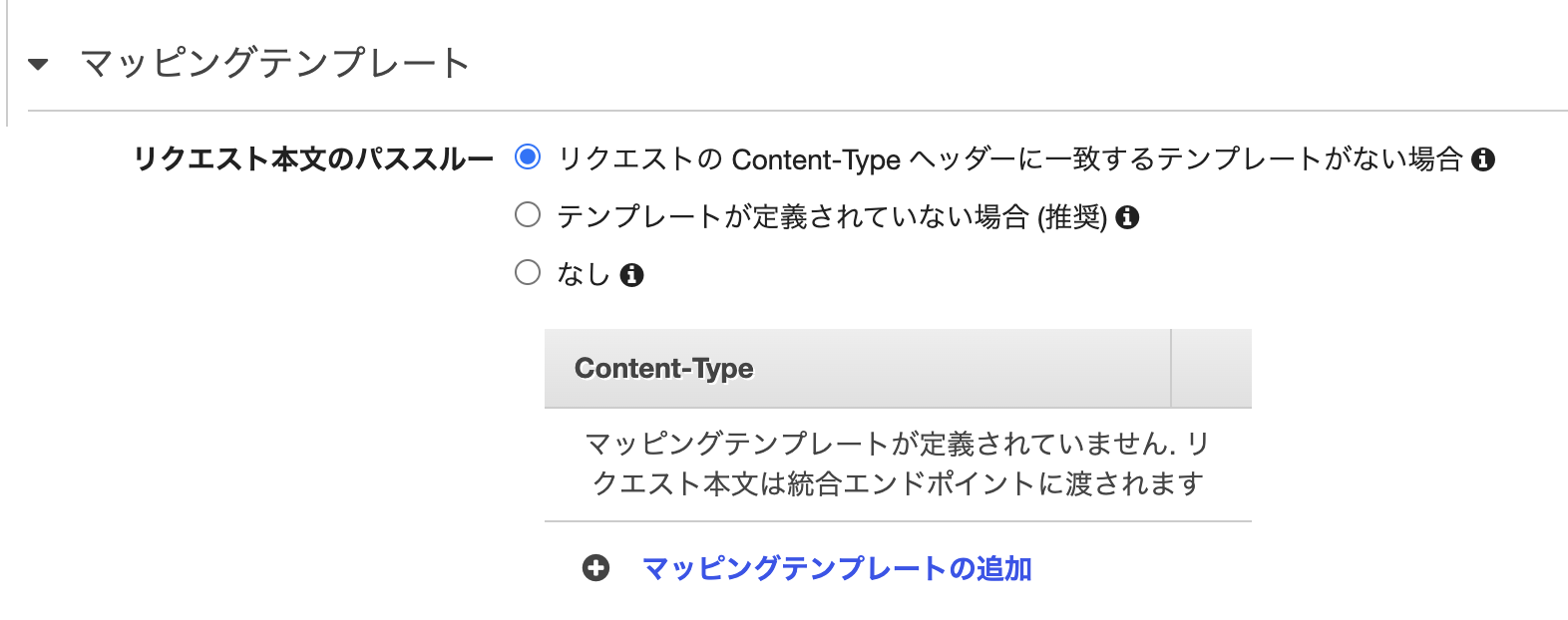Click the リクエストの Content-Type ヘッダー option label text
The width and height of the screenshot is (1568, 620).
(x=1009, y=159)
